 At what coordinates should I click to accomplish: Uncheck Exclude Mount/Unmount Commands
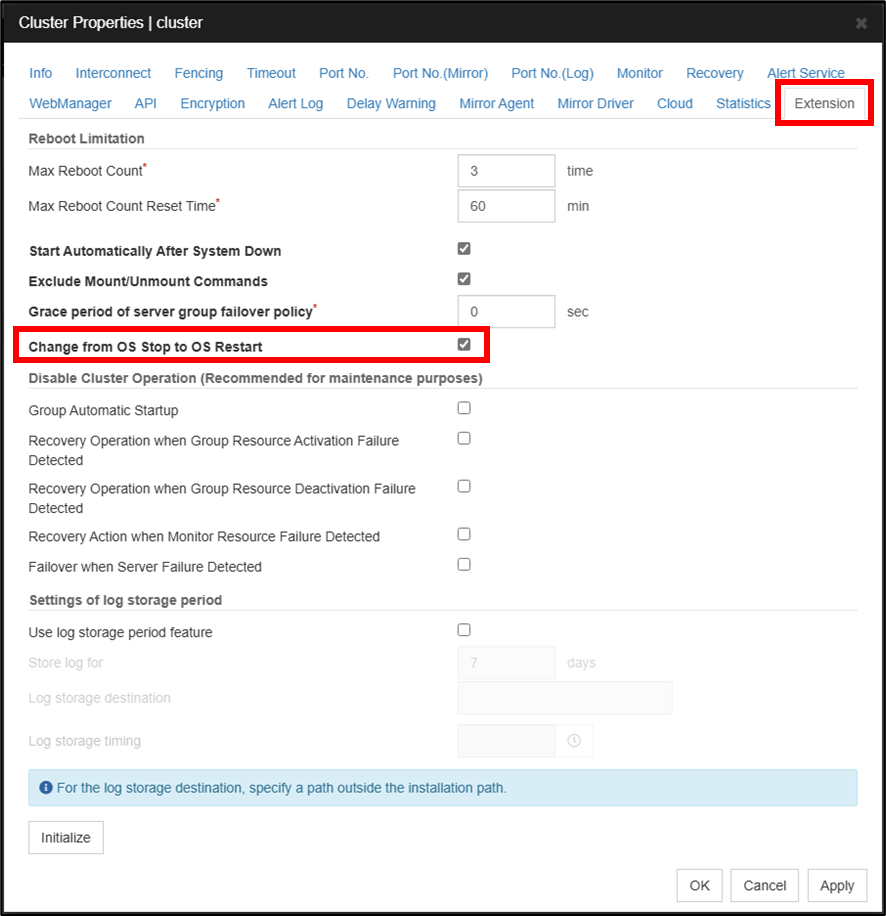click(464, 279)
